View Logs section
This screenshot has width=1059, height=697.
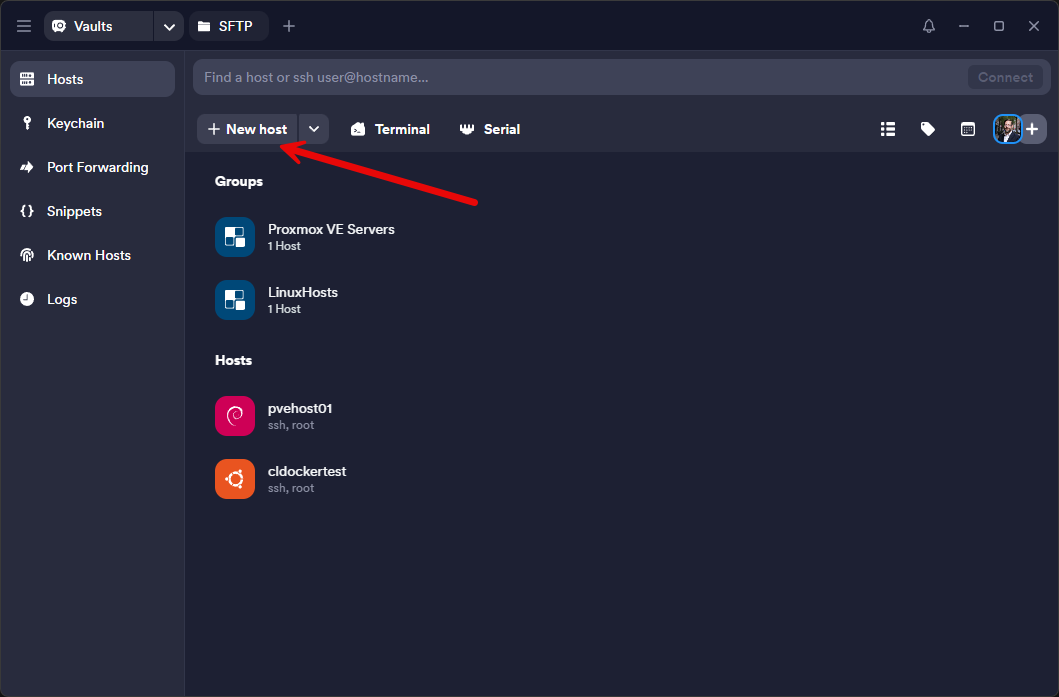93,299
